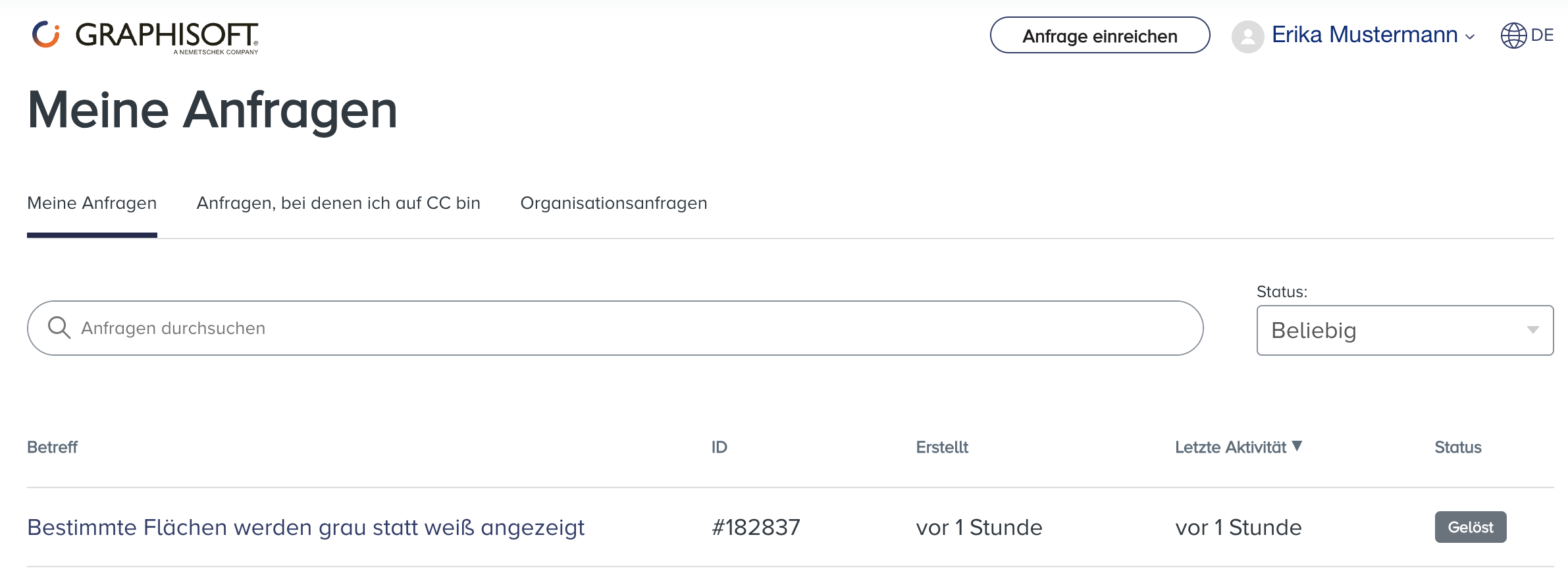Click the #182837 request ID
Screen dimensions: 1568x585
pyautogui.click(x=756, y=528)
